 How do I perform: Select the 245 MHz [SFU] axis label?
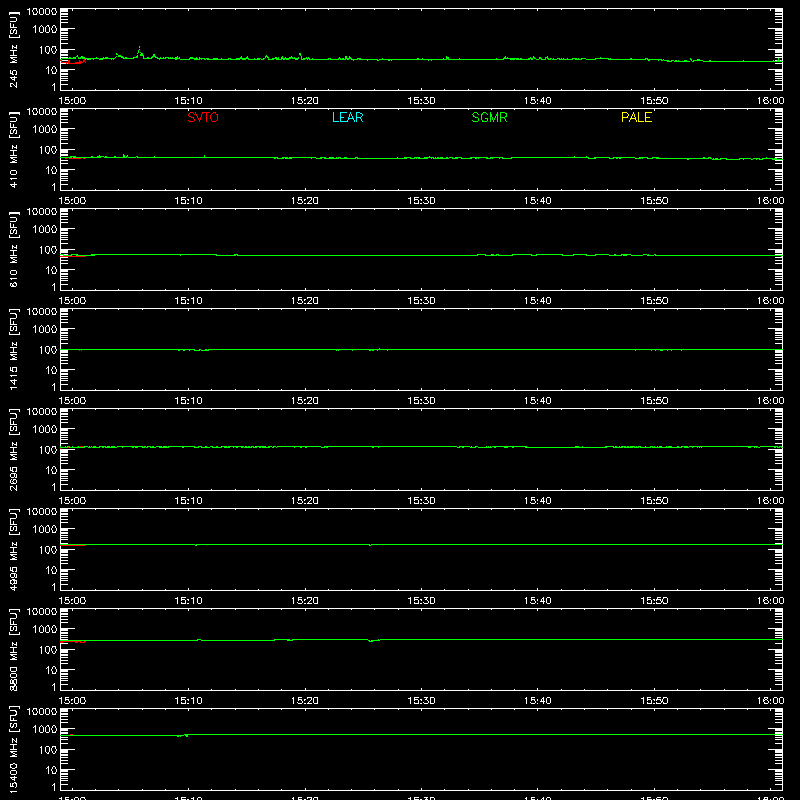[14, 49]
